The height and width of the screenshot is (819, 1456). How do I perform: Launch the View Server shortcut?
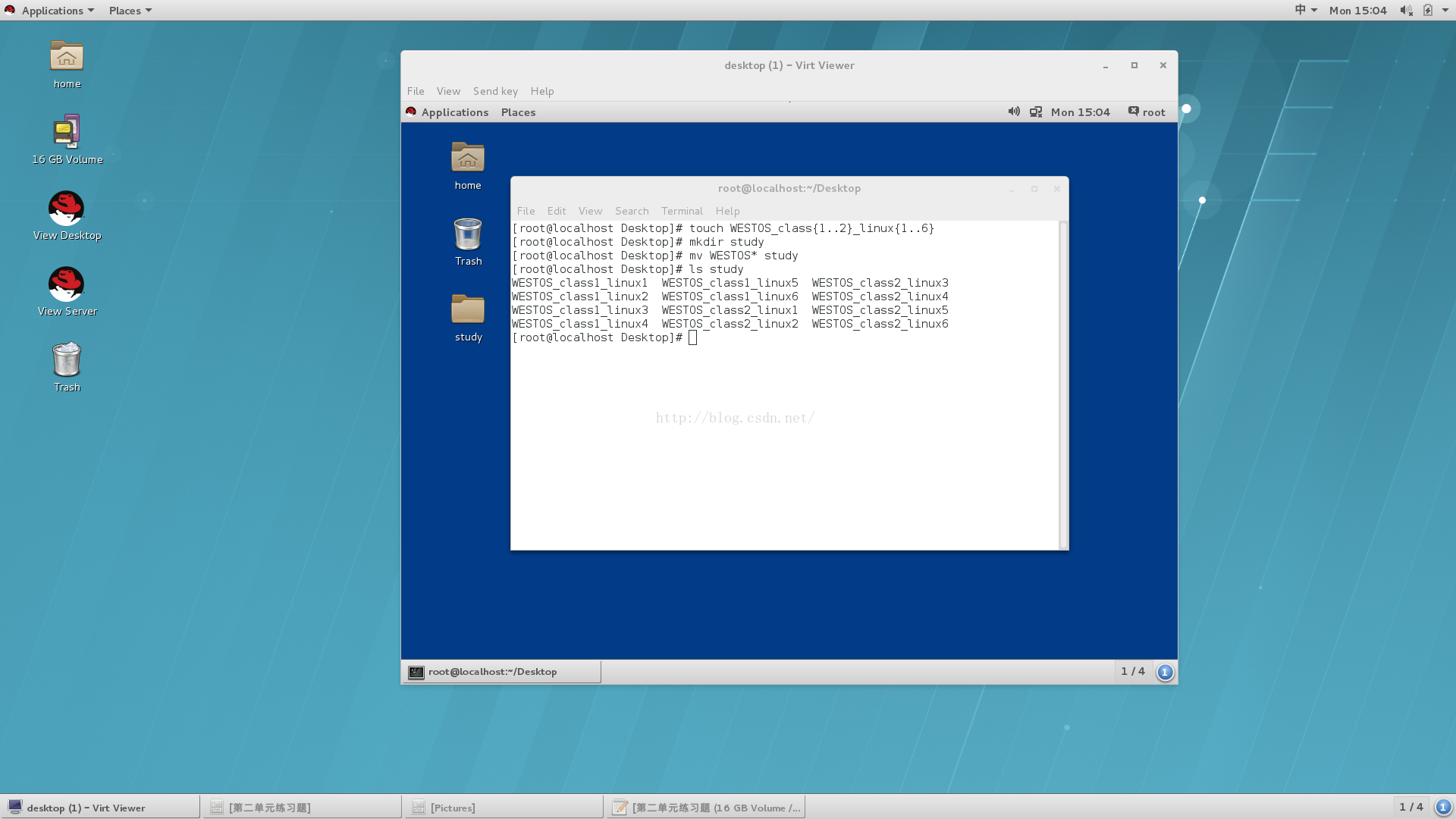67,284
